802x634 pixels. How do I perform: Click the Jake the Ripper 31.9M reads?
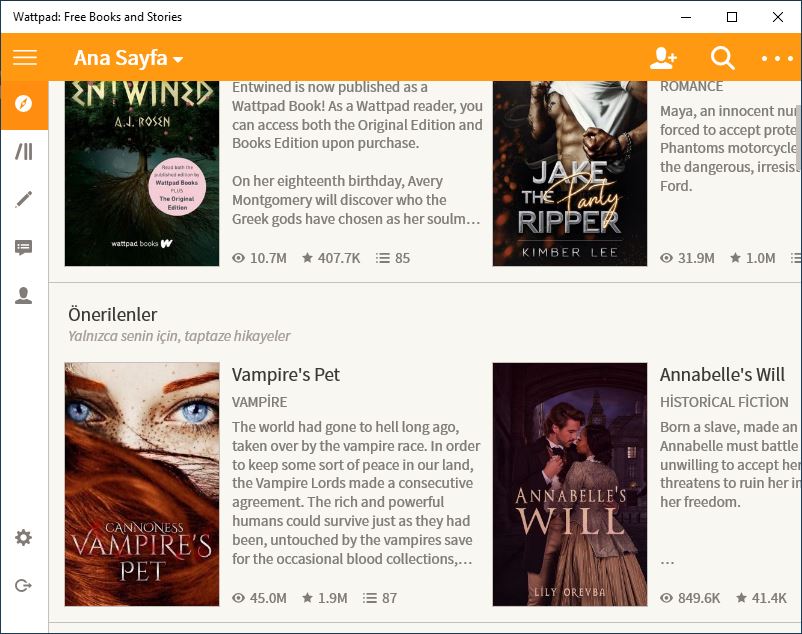[x=687, y=258]
